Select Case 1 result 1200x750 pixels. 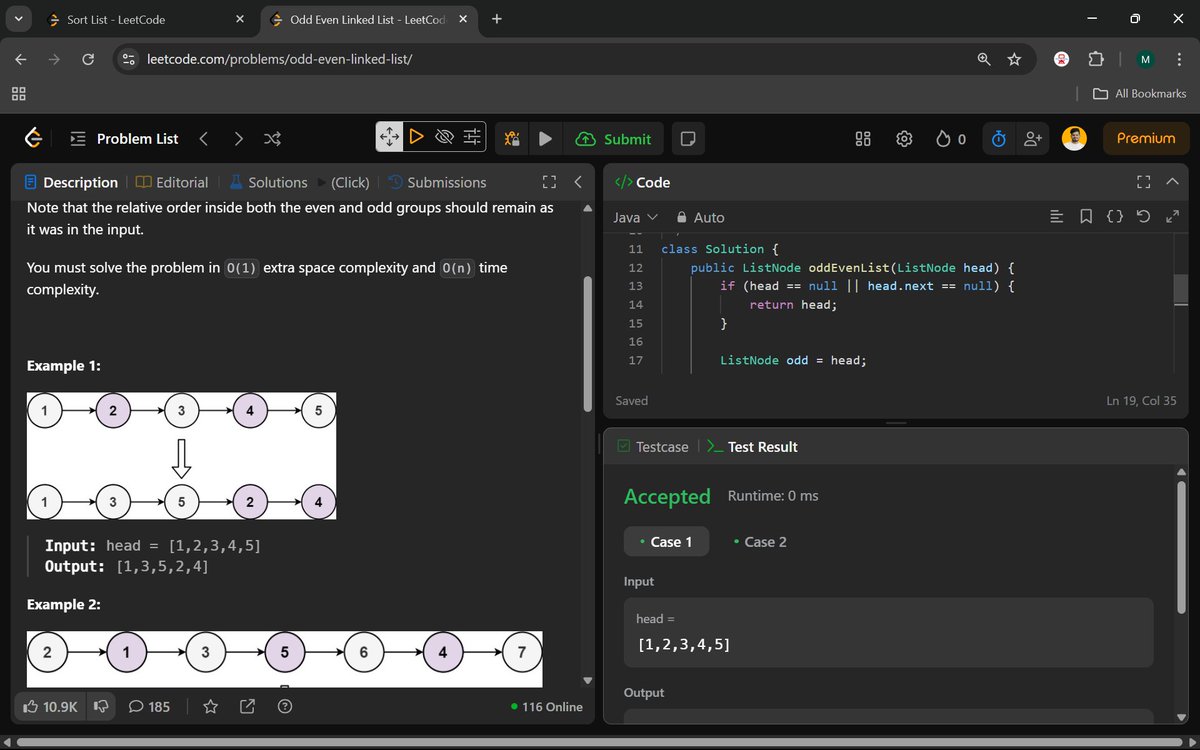[666, 542]
